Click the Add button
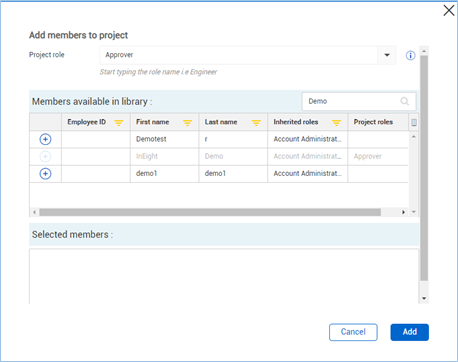 click(409, 332)
